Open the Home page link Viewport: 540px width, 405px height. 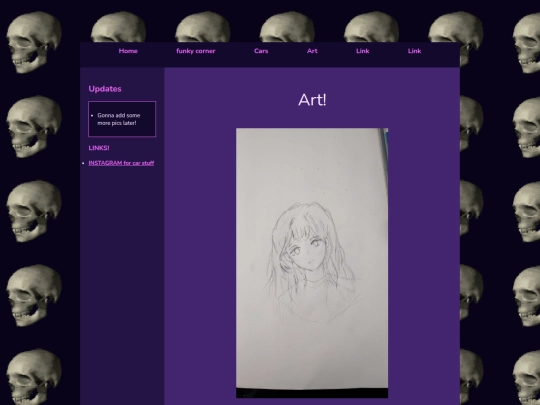coord(128,51)
